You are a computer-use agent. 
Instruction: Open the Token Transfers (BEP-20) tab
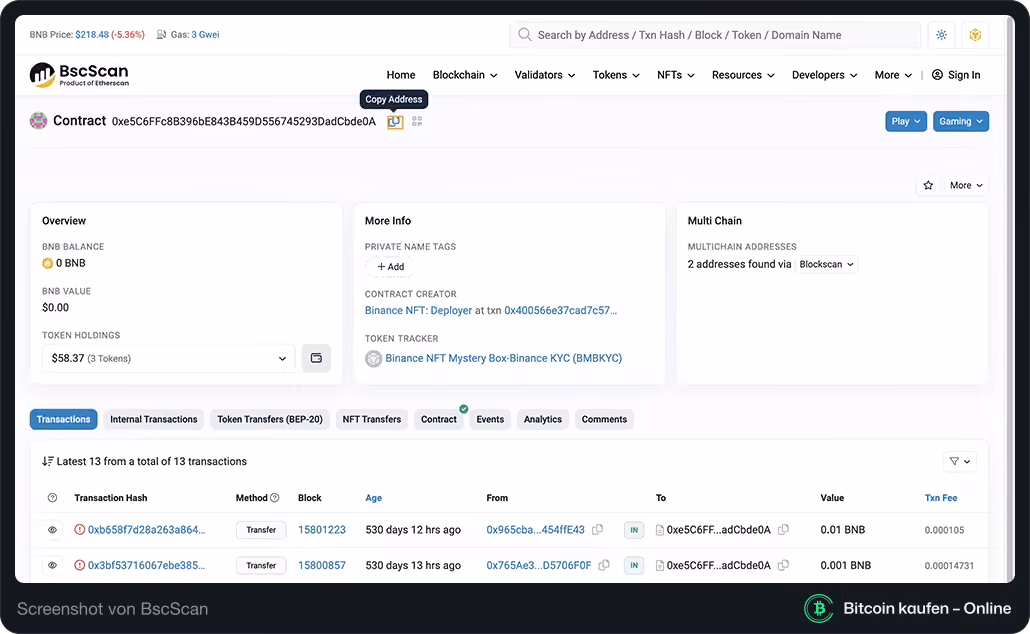pyautogui.click(x=270, y=419)
